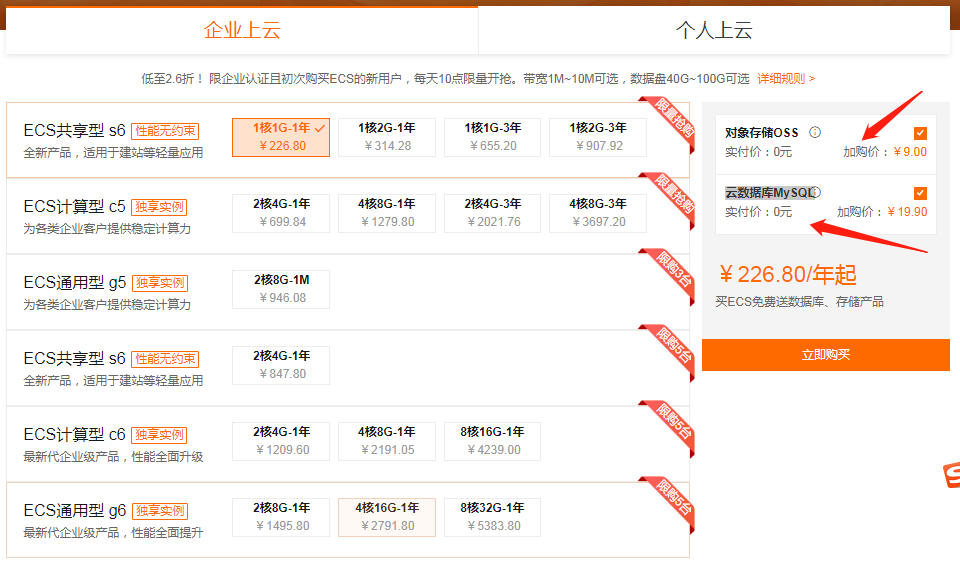This screenshot has width=960, height=566.
Task: Click the 独享实例 tag beside ECS通用型 g6
Action: tap(159, 511)
